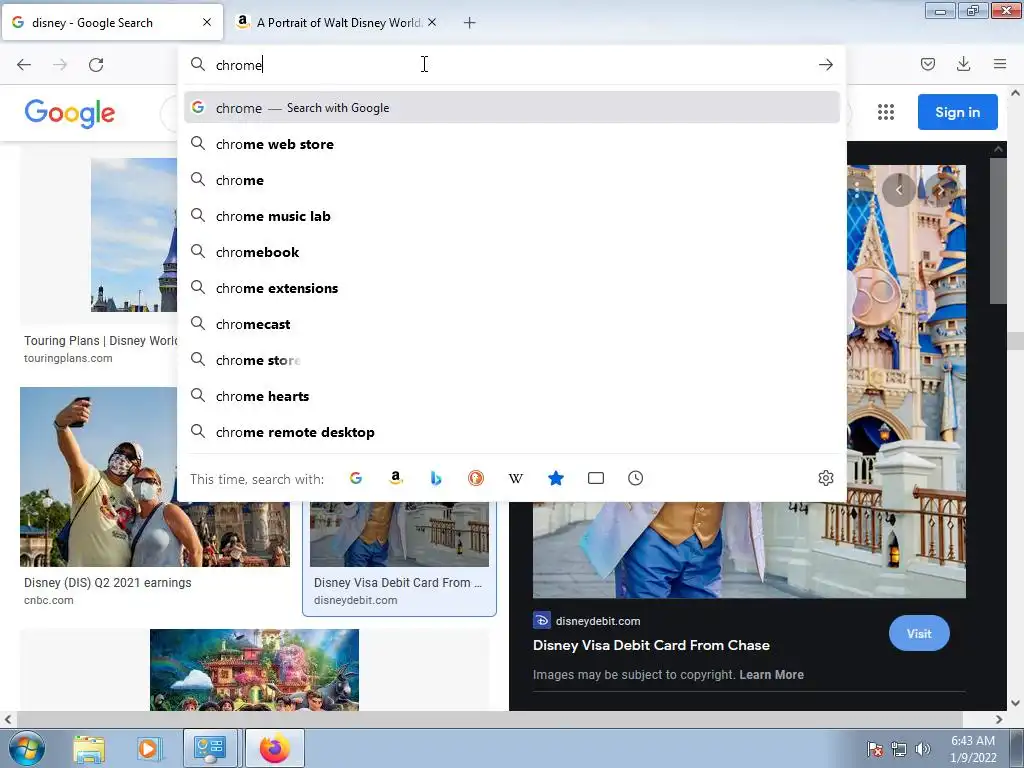Open Disney (DIS) Q2 2021 earnings result

point(108,583)
